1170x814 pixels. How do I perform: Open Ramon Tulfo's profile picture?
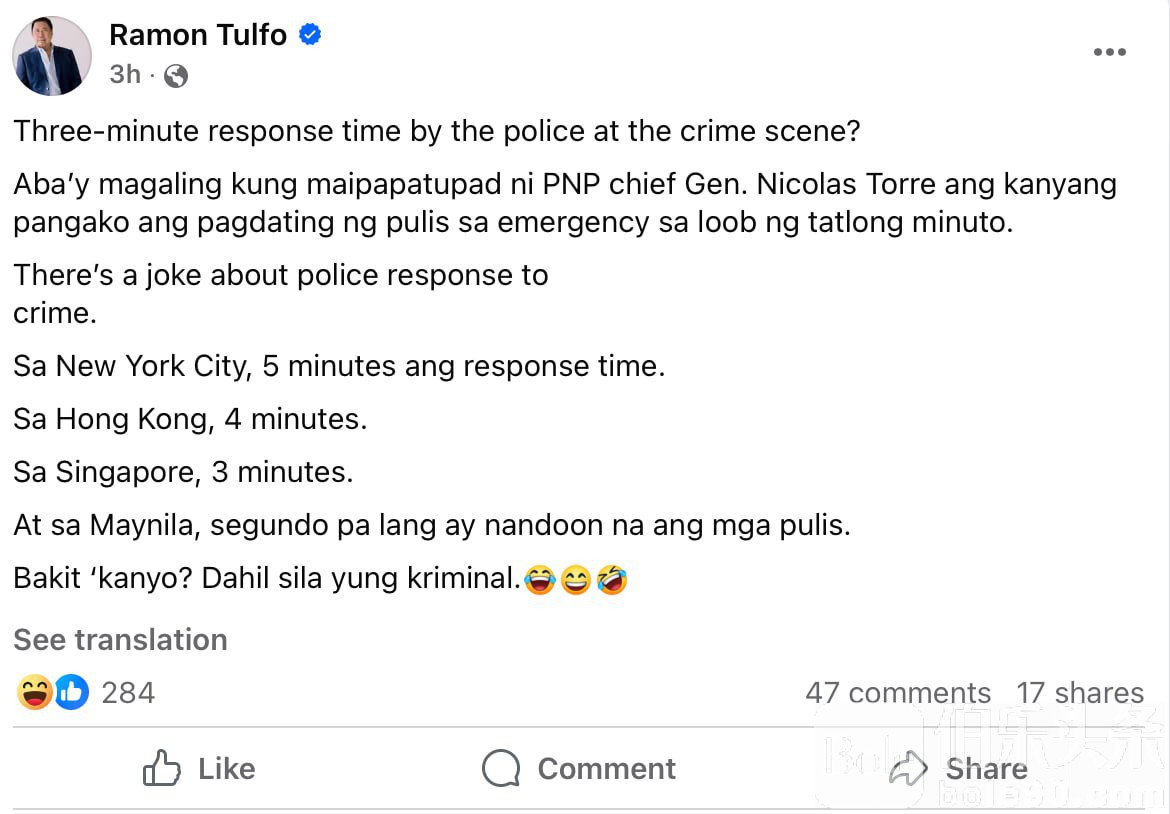[x=52, y=56]
